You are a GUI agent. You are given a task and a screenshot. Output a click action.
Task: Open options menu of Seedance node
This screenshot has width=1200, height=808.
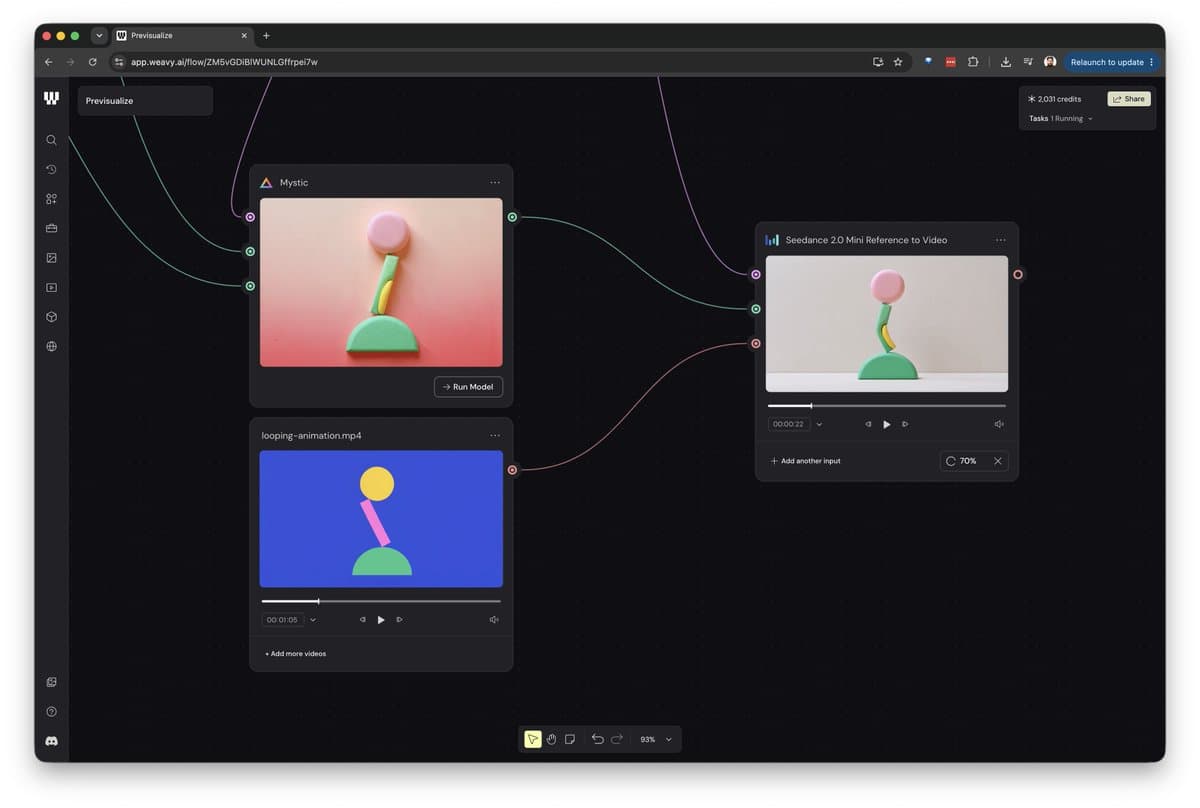[1001, 240]
